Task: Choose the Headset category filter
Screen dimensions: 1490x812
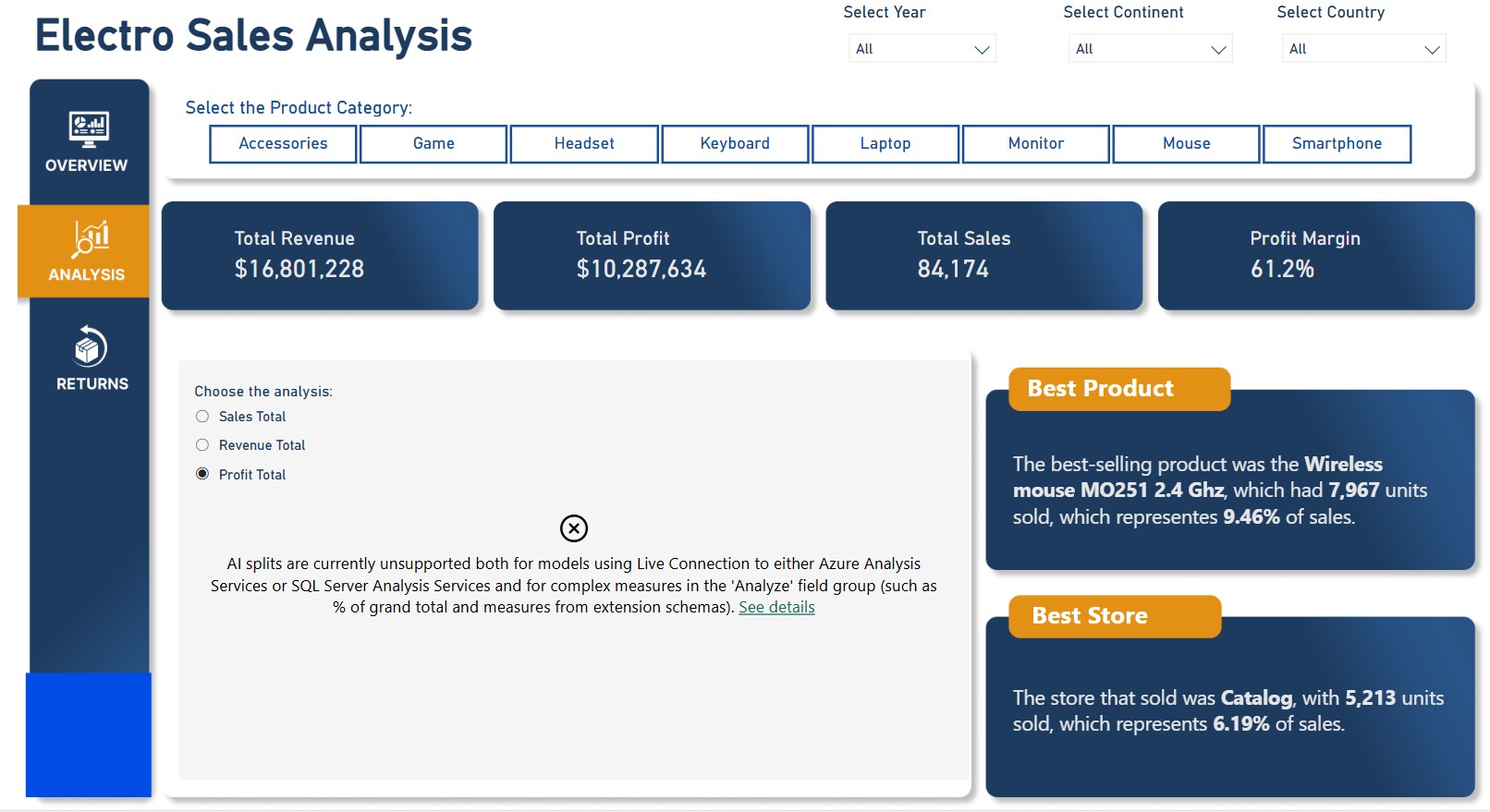Action: [584, 144]
